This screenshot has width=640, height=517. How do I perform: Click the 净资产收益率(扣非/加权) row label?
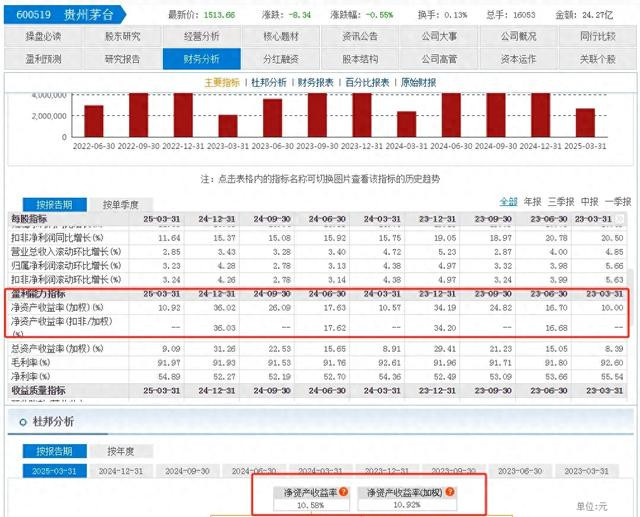(62, 322)
